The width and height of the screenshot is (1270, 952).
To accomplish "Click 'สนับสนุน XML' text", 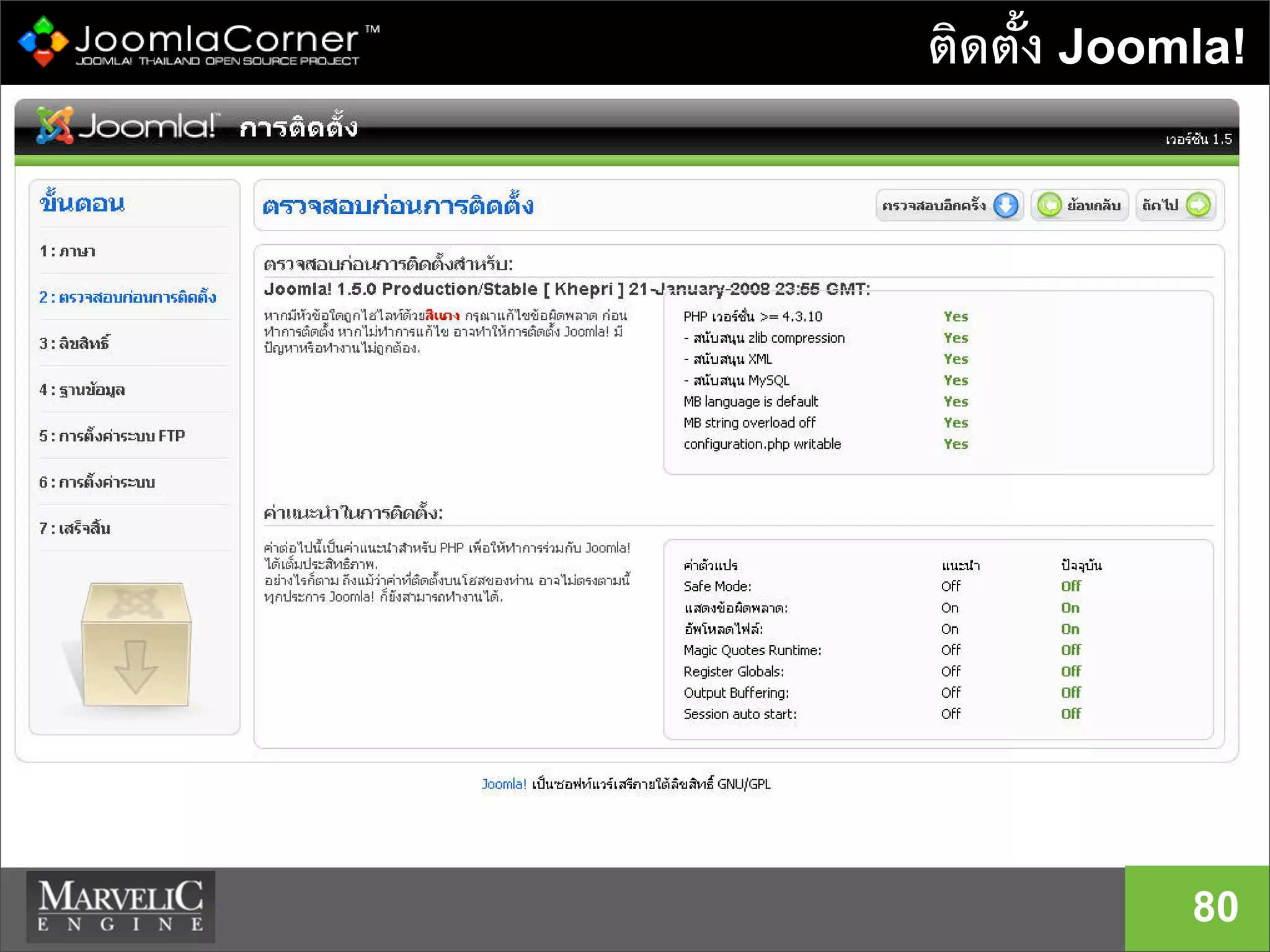I will click(732, 359).
